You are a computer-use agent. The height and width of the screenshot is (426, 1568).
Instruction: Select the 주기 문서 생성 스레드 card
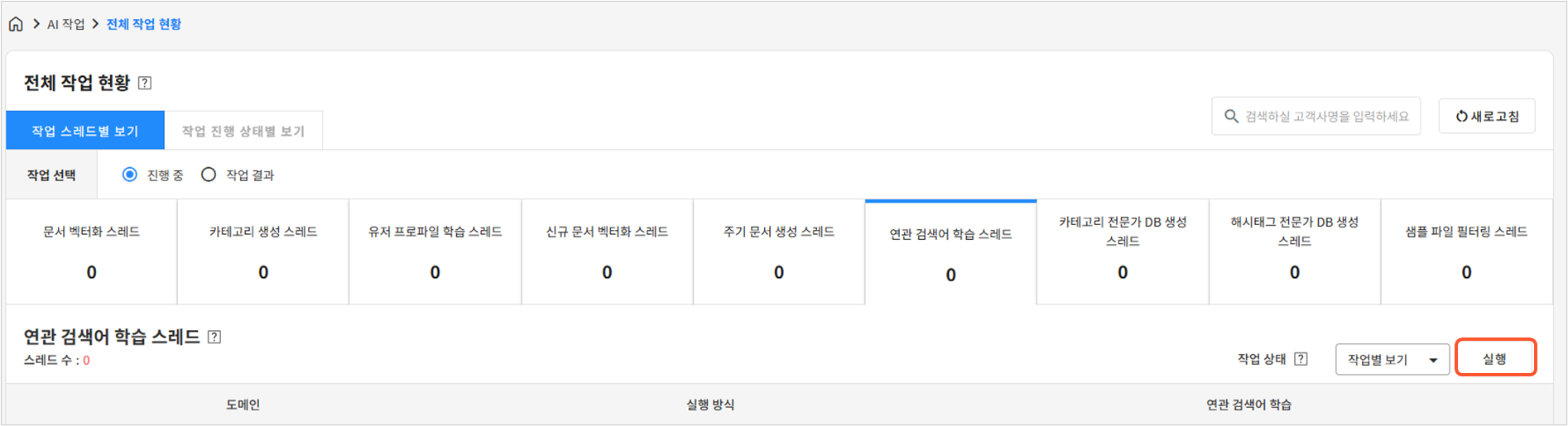779,251
